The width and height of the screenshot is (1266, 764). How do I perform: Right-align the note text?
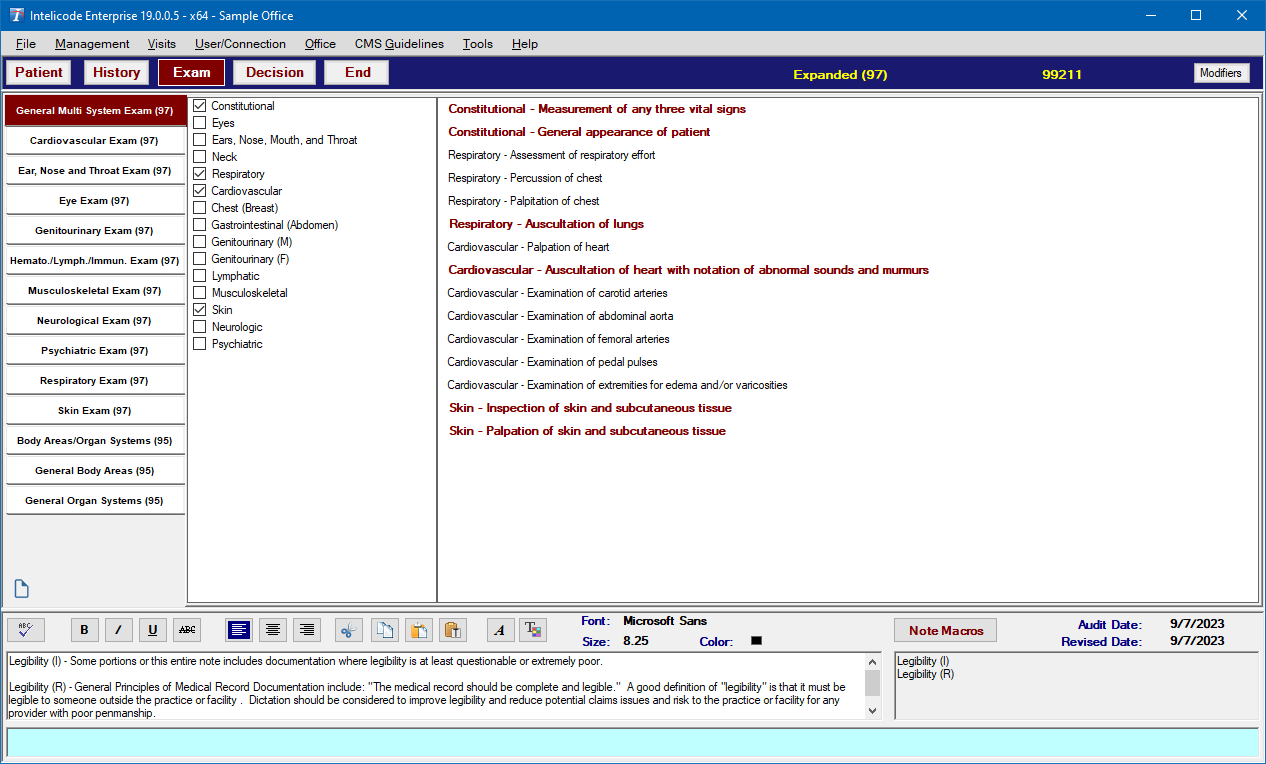pos(307,630)
